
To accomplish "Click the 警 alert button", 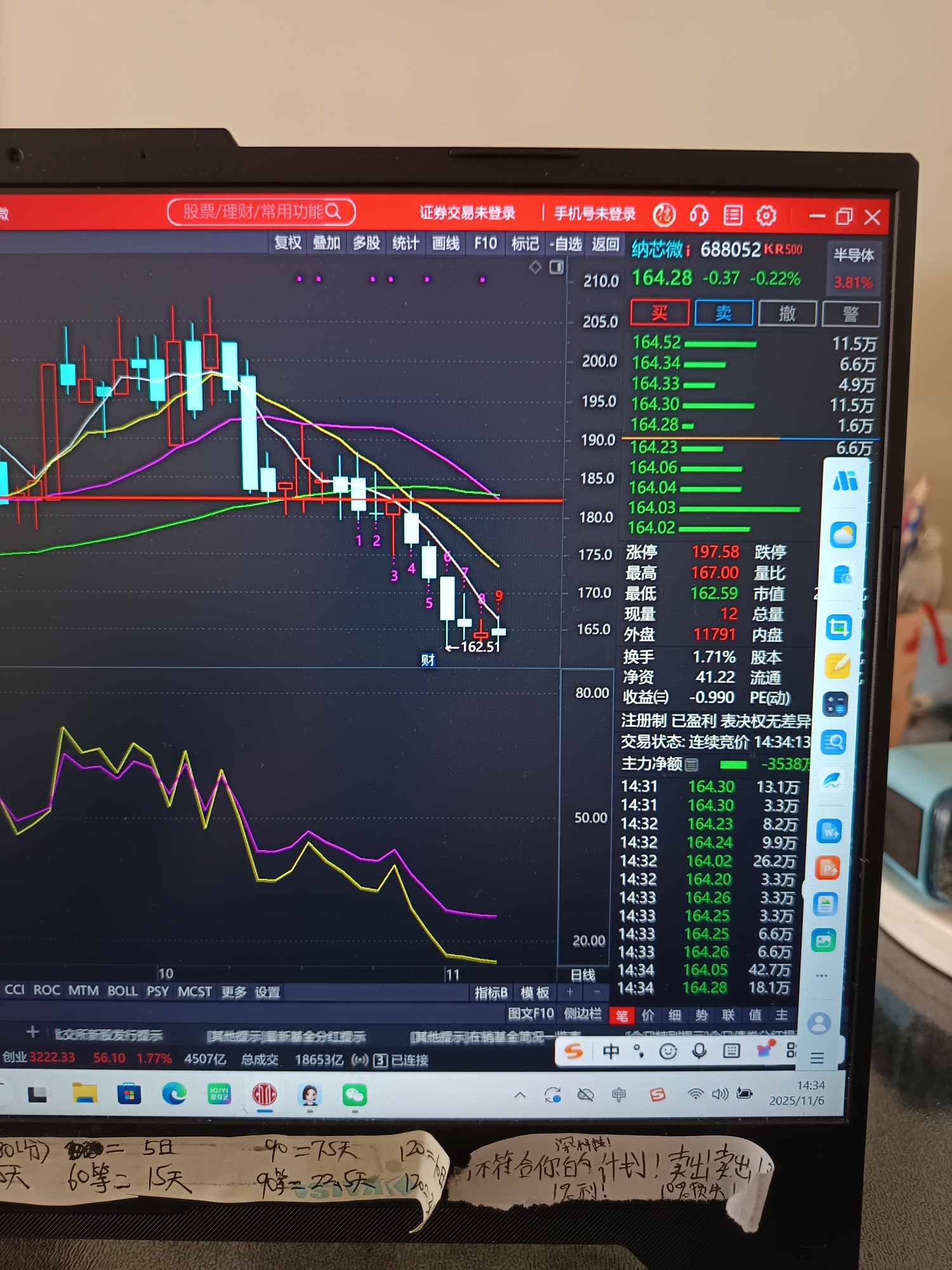I will point(850,314).
